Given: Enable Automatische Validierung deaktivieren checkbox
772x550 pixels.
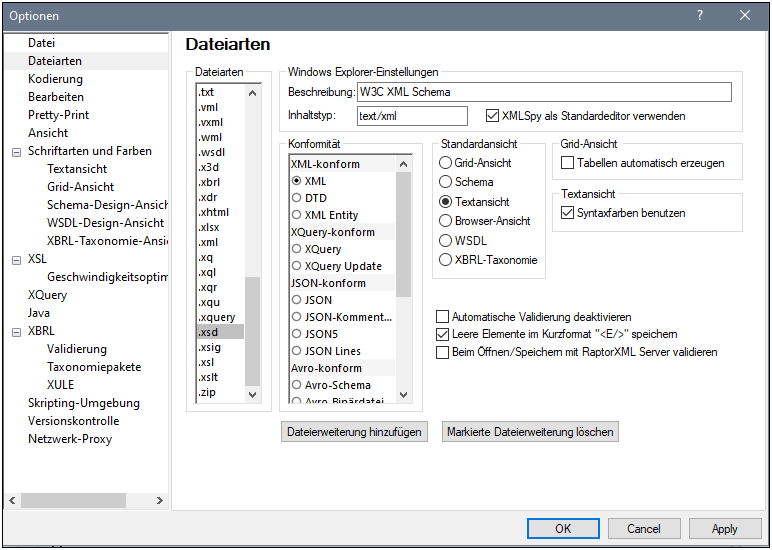Looking at the screenshot, I should [443, 317].
